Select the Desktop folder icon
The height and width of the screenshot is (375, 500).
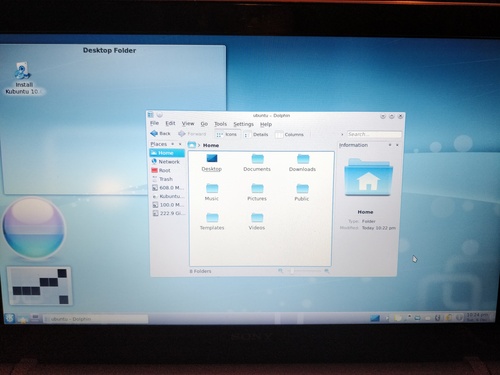pyautogui.click(x=212, y=162)
